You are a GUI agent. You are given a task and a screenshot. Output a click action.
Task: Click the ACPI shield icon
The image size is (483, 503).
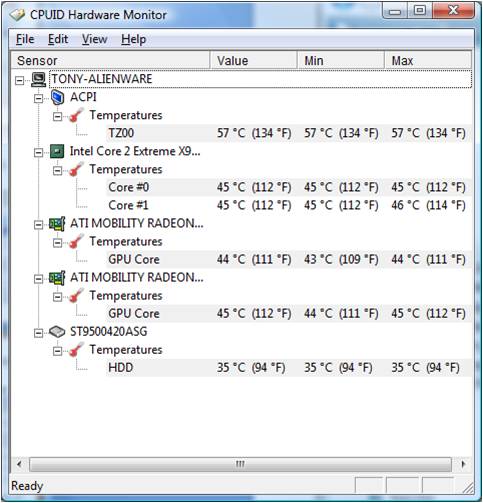57,97
